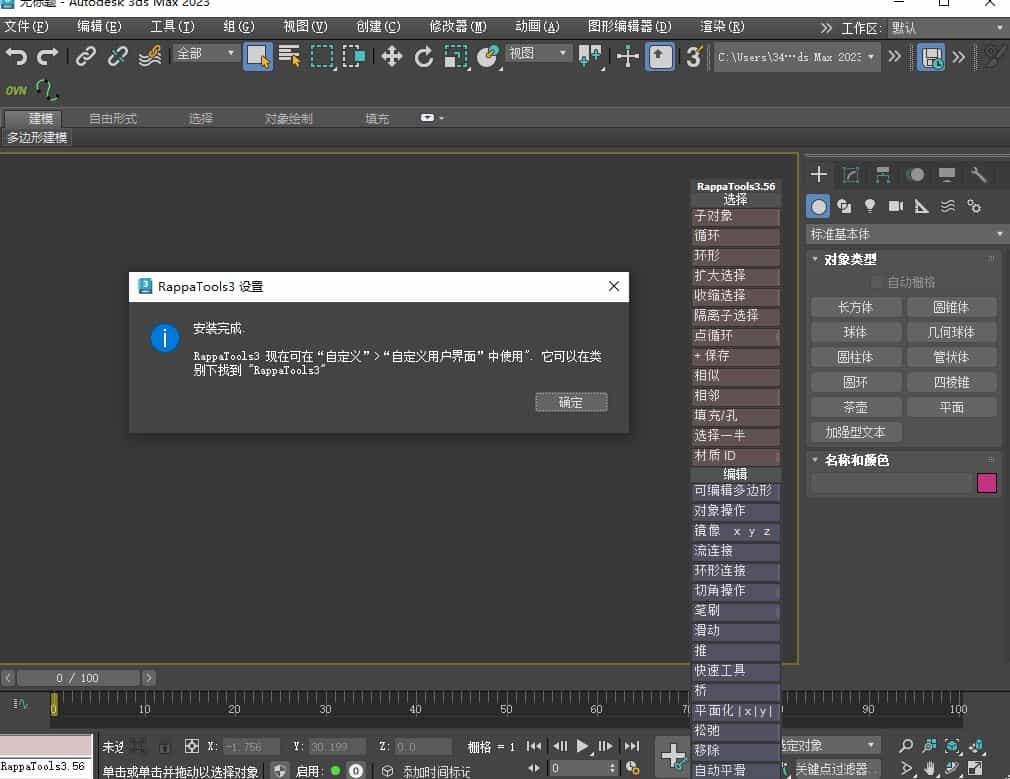Click the save scene state icon
Viewport: 1010px width, 779px height.
(x=931, y=57)
